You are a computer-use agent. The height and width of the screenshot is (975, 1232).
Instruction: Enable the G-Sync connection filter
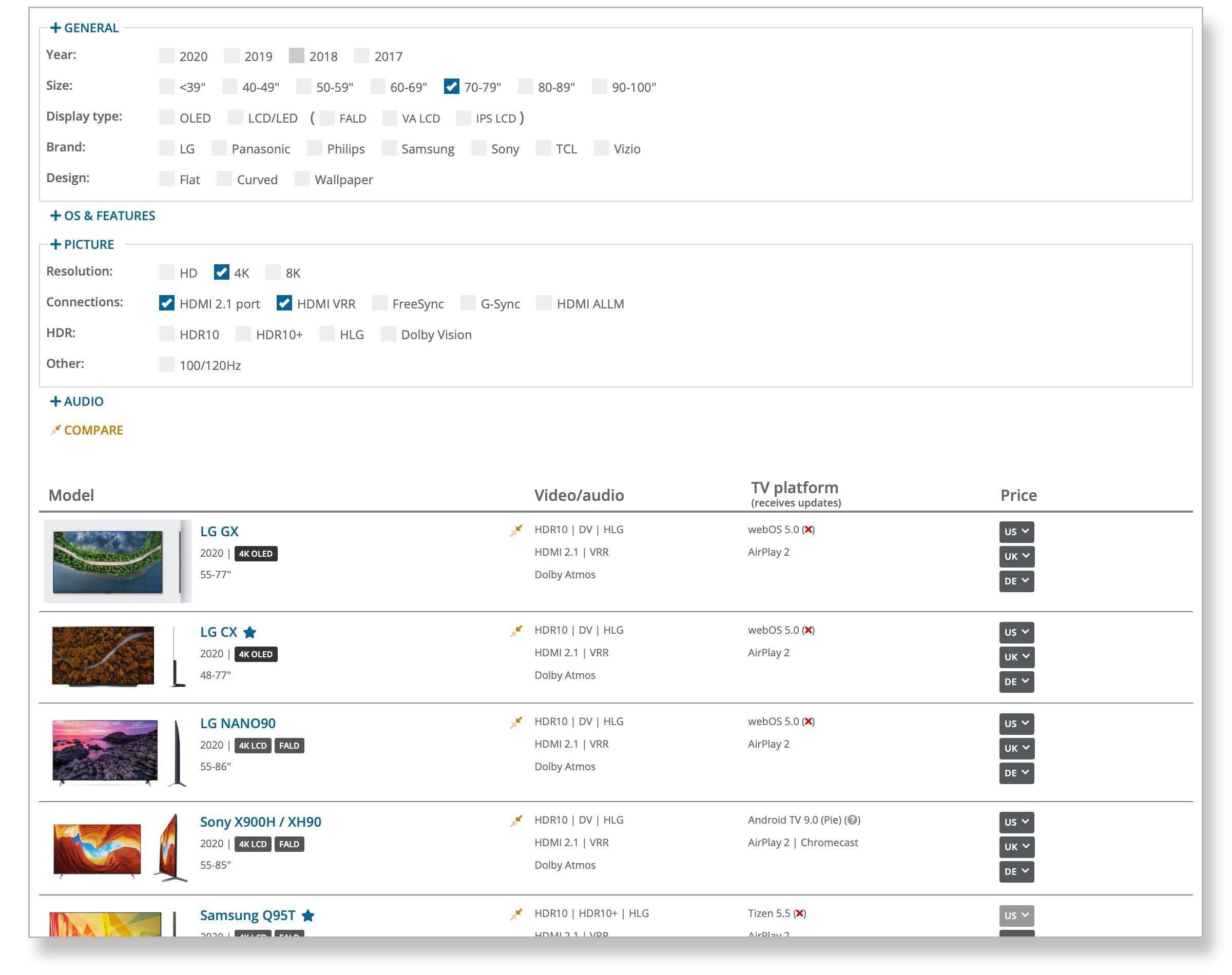pyautogui.click(x=468, y=303)
